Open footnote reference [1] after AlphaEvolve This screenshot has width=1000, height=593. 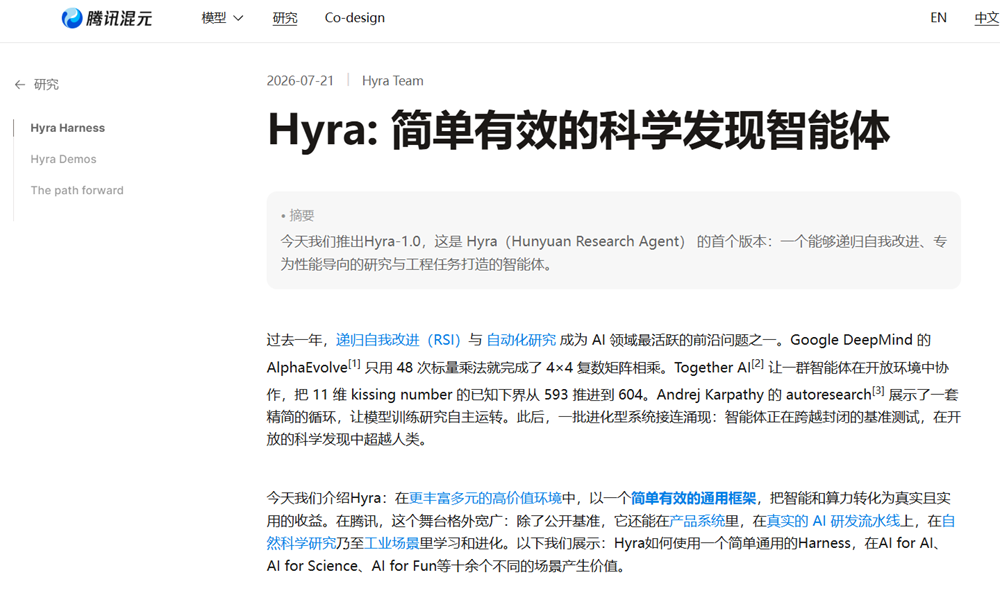[x=354, y=363]
